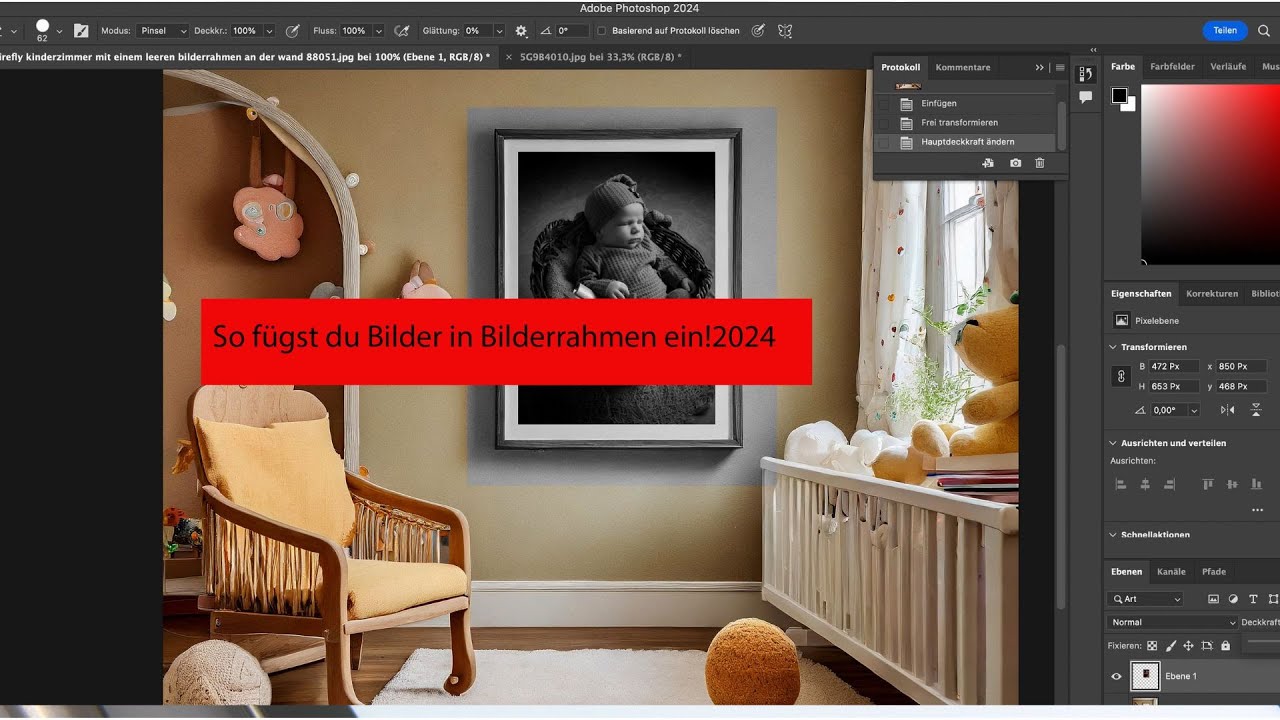Click the brush angle icon

click(546, 31)
